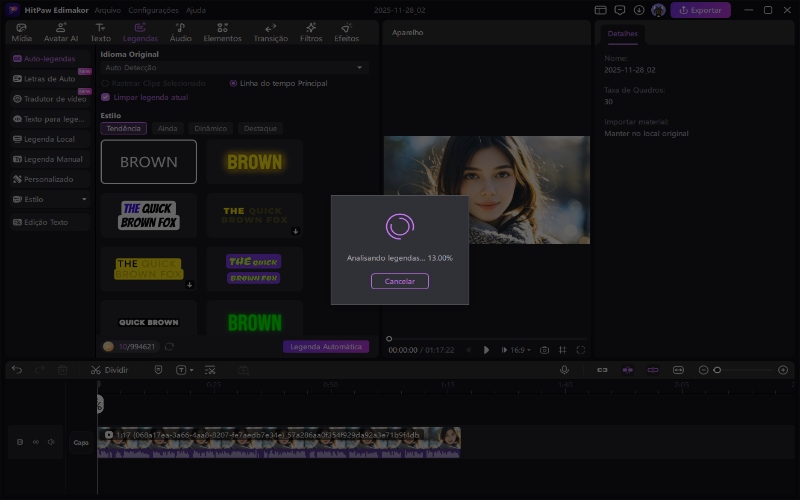800x500 pixels.
Task: Switch to the Dinâmico style tab
Action: click(210, 129)
